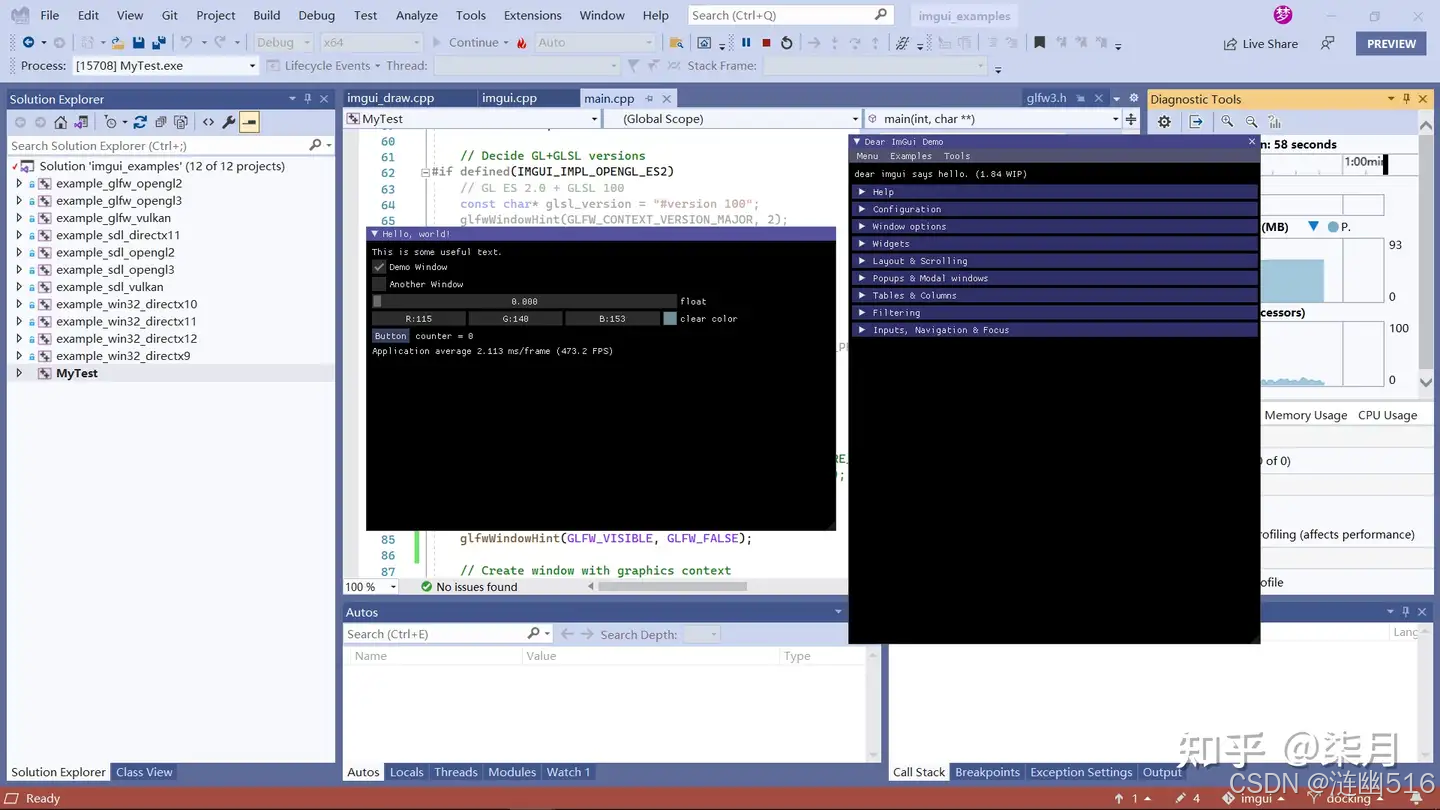The height and width of the screenshot is (810, 1440).
Task: Click the Zoom Out icon in Diagnostic Tools
Action: click(x=1251, y=122)
